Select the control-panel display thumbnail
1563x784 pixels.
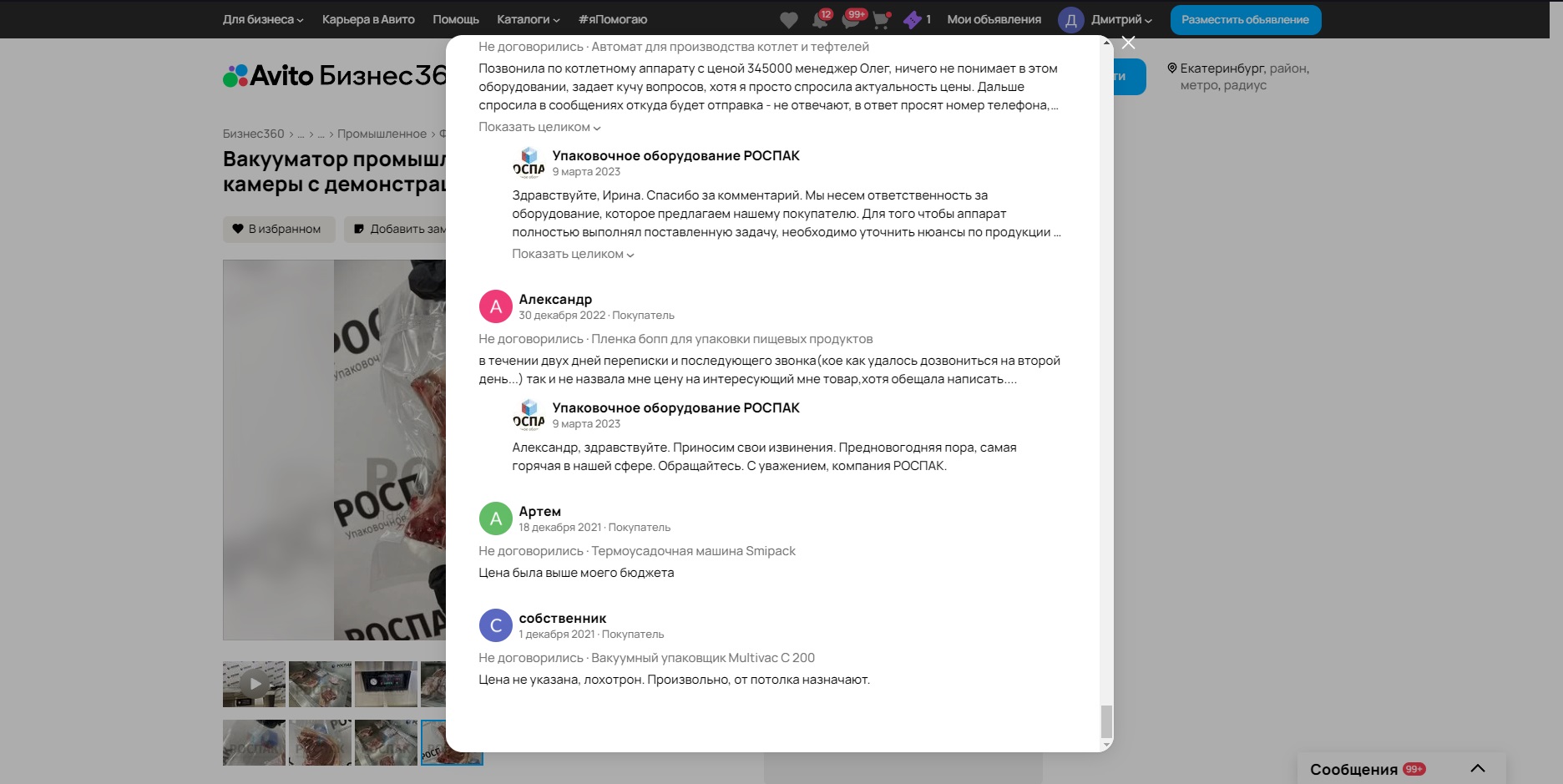[386, 684]
